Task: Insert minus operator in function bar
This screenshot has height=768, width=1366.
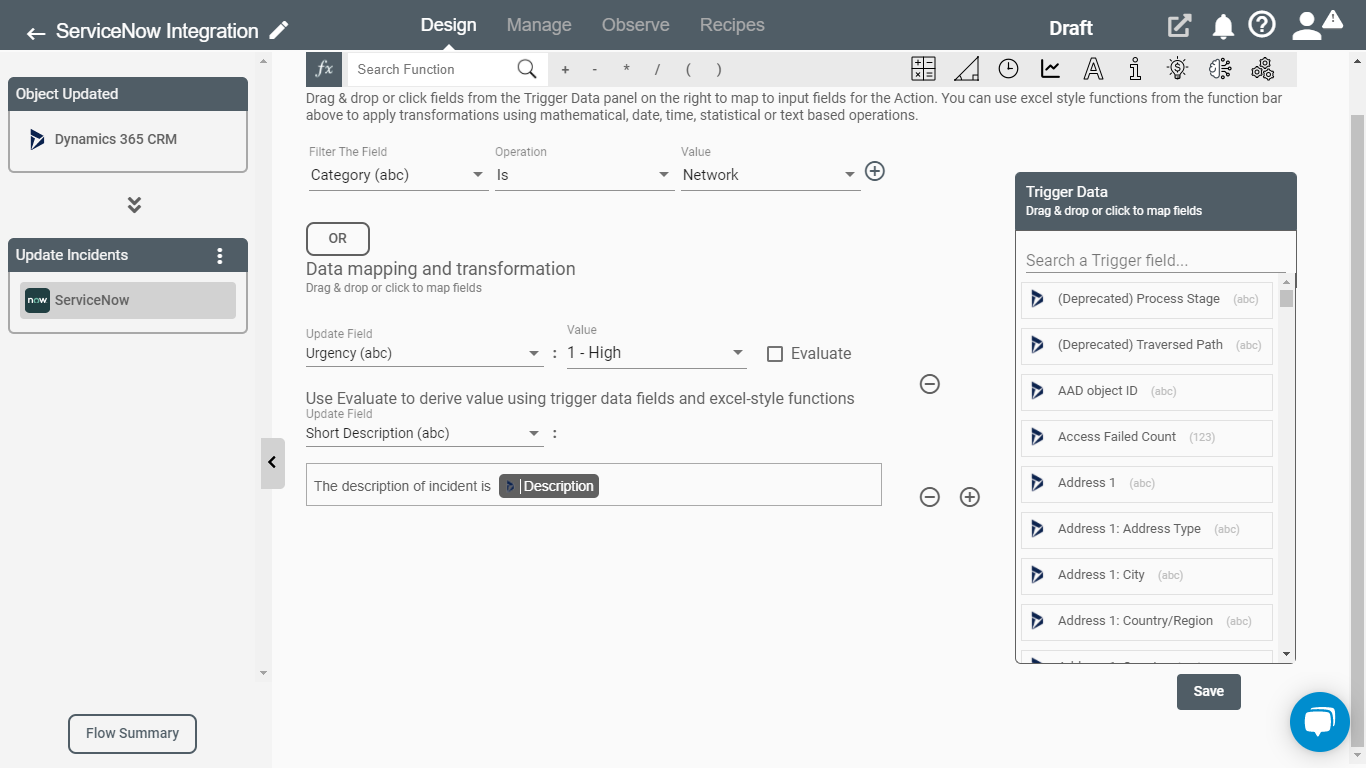Action: coord(595,70)
